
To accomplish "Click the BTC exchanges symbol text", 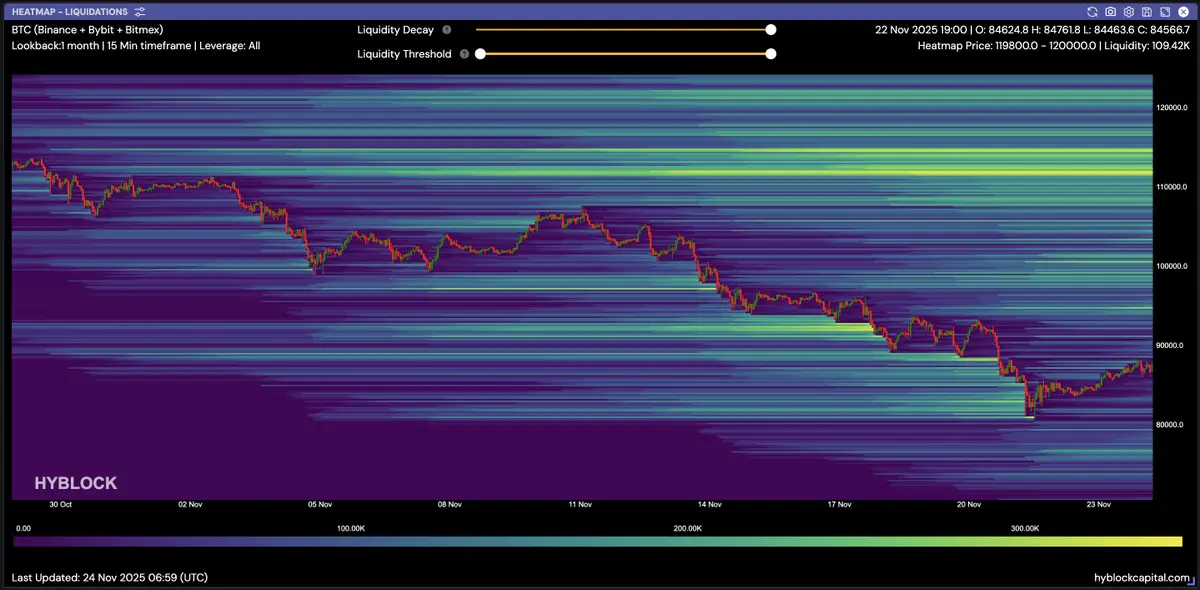I will coord(87,30).
